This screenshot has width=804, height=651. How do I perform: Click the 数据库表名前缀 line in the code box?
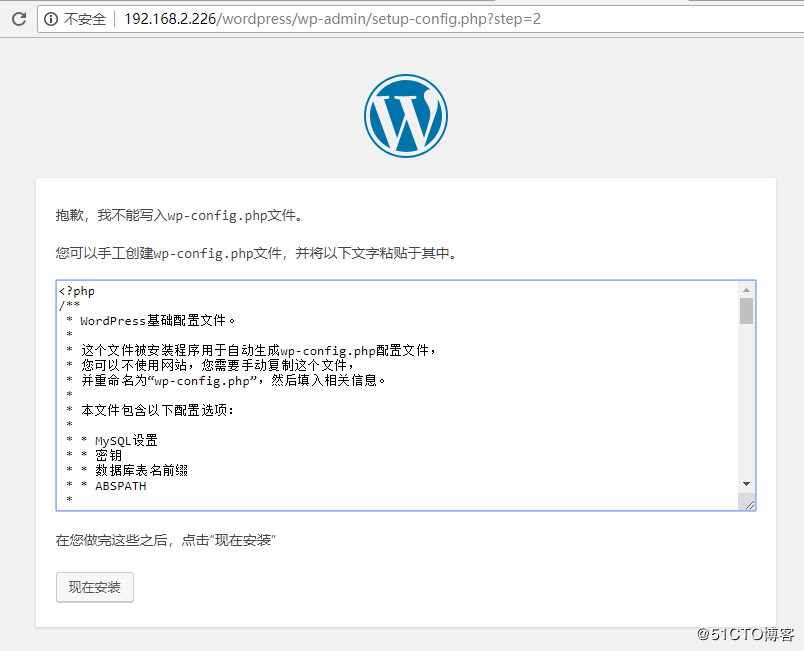[x=143, y=470]
